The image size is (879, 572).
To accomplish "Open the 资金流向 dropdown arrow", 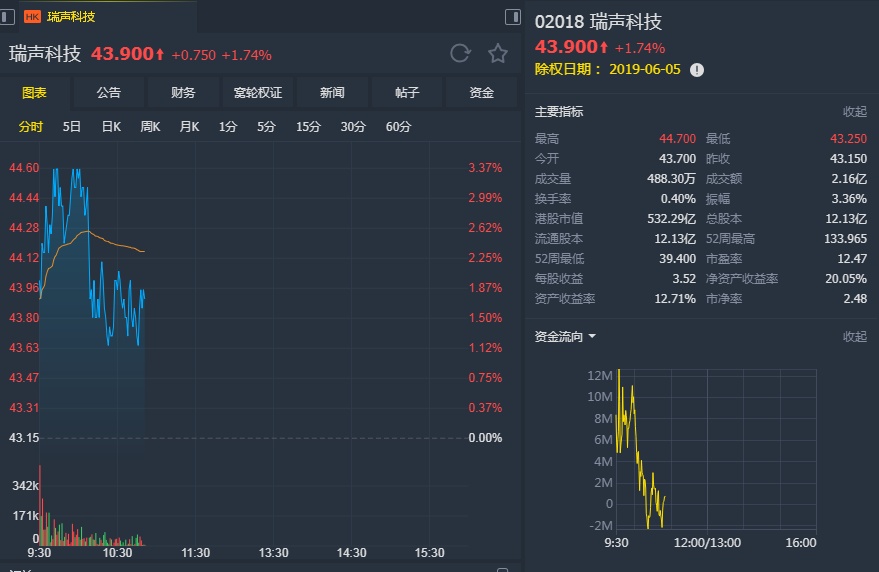I will click(592, 337).
